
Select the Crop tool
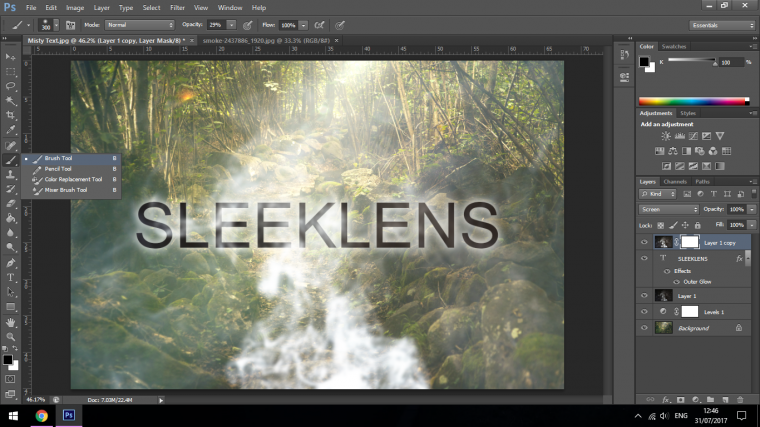[10, 115]
